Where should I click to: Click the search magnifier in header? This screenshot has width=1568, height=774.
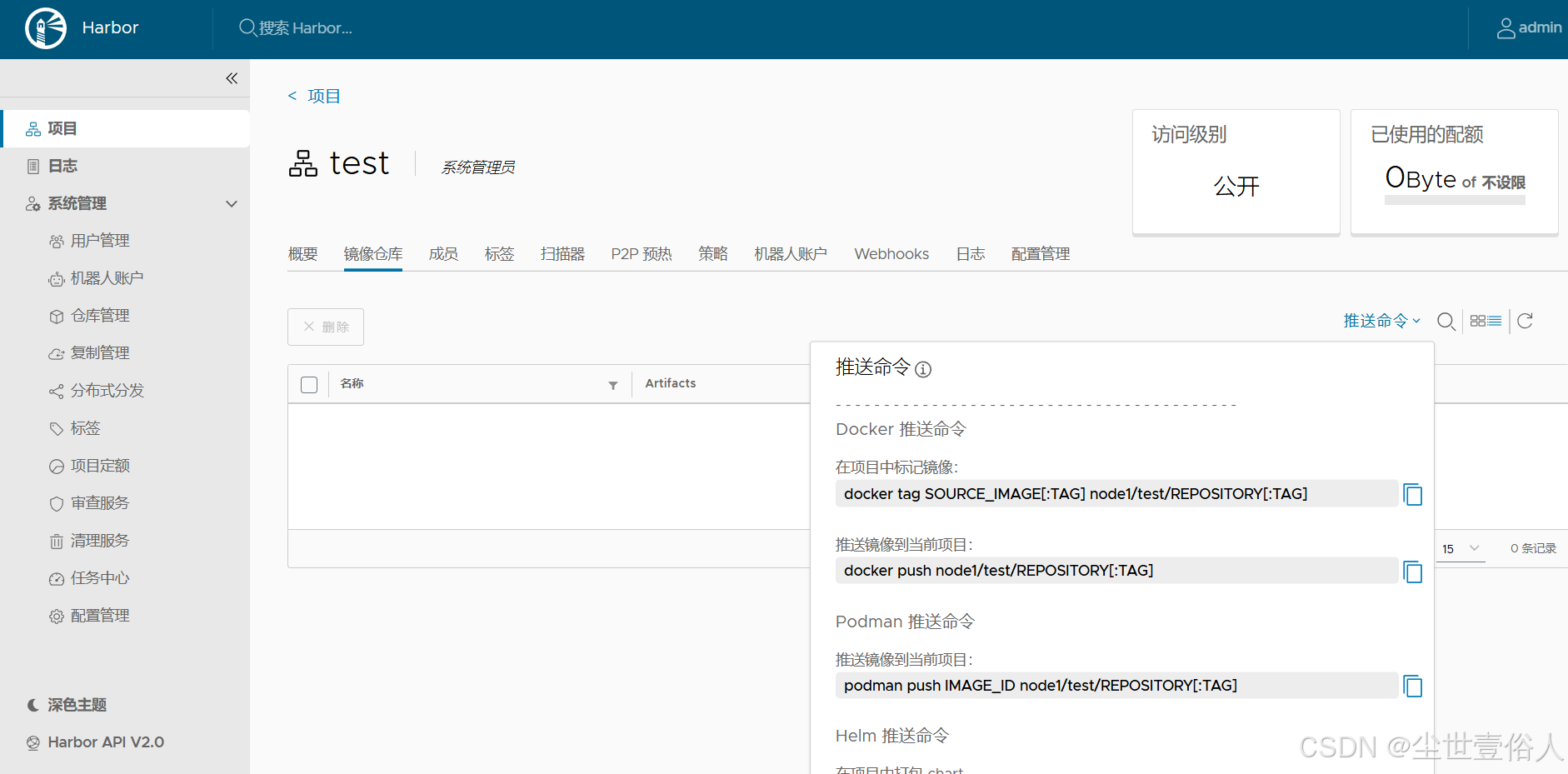(247, 27)
